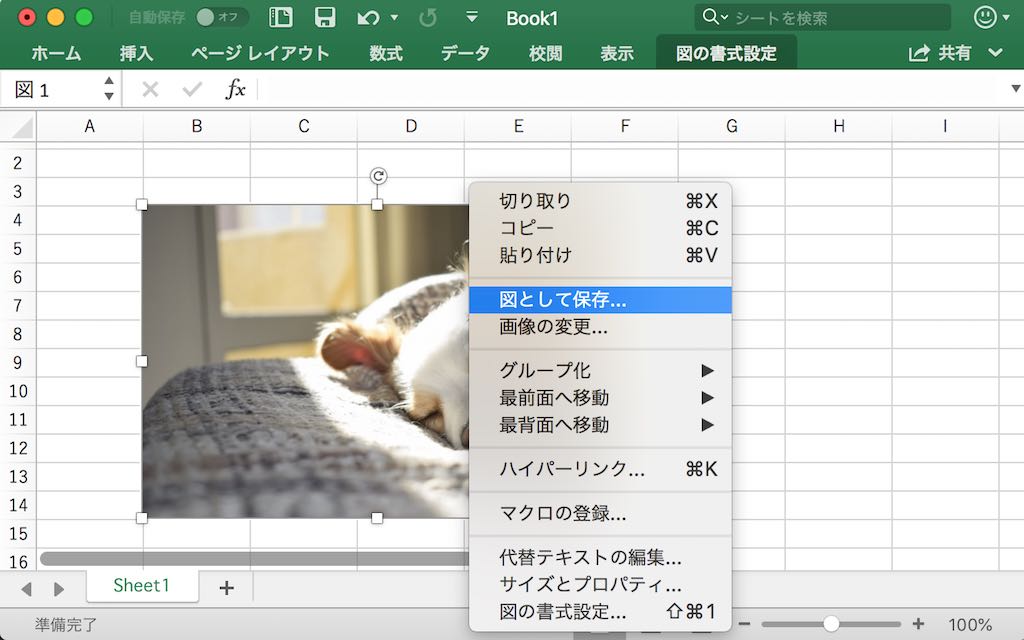Insert a function using the fx icon
The image size is (1024, 640).
click(x=236, y=89)
